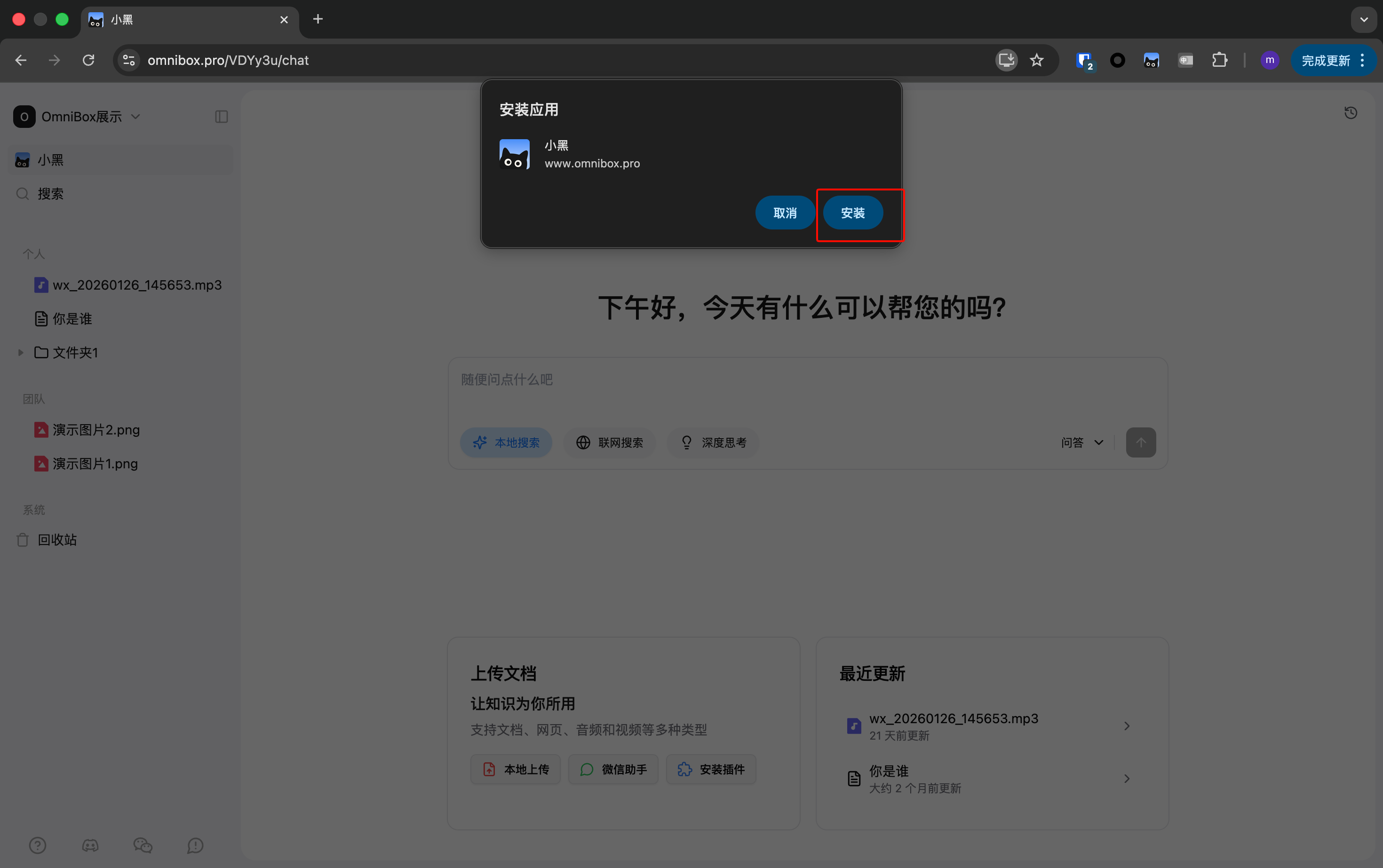Open the Discord icon at sidebar bottom
The height and width of the screenshot is (868, 1383).
point(90,845)
